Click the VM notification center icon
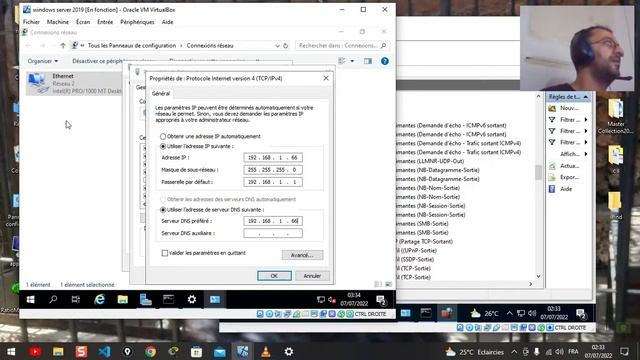 (381, 300)
